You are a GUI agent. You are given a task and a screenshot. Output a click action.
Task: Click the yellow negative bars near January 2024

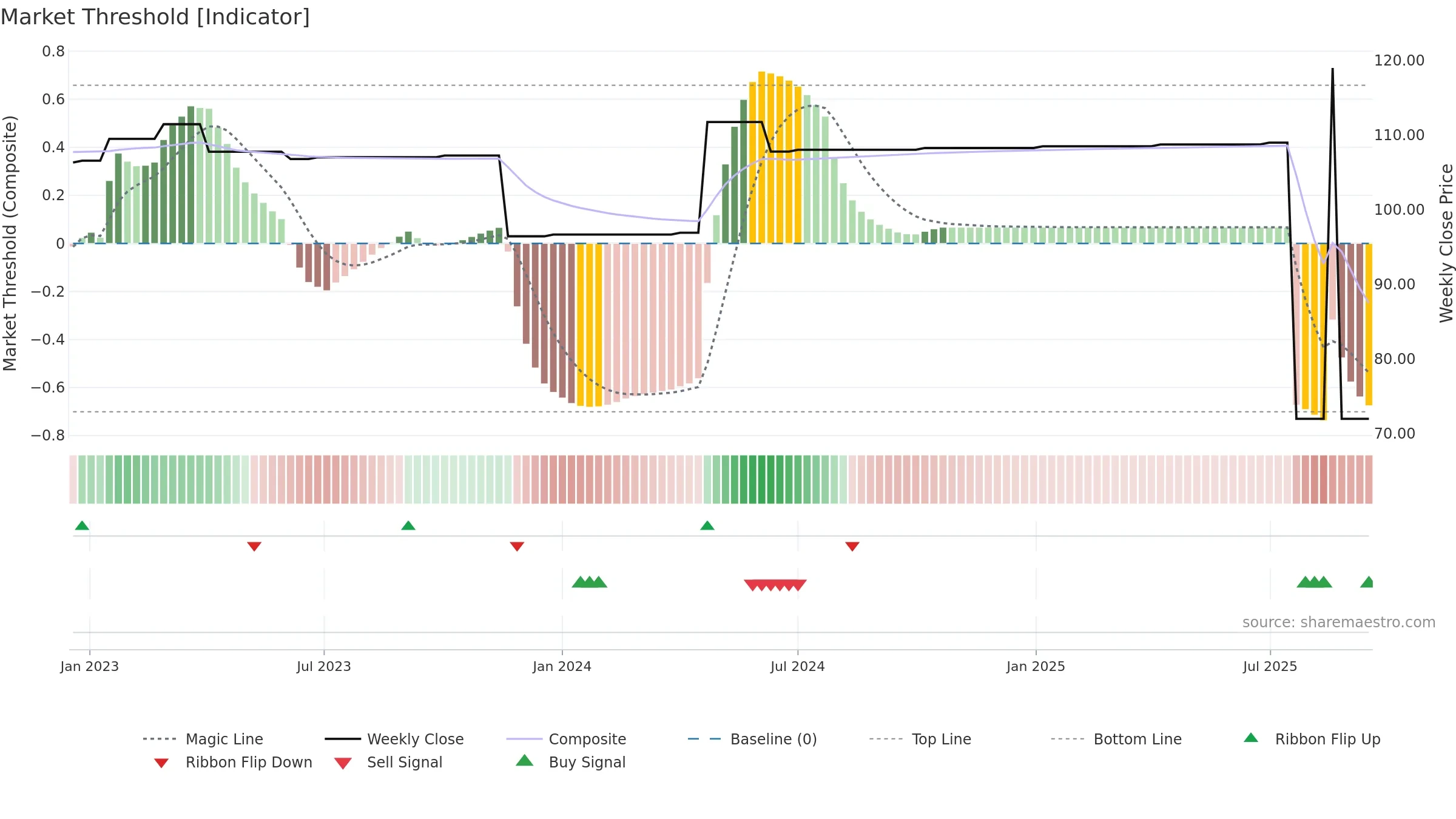click(x=590, y=325)
